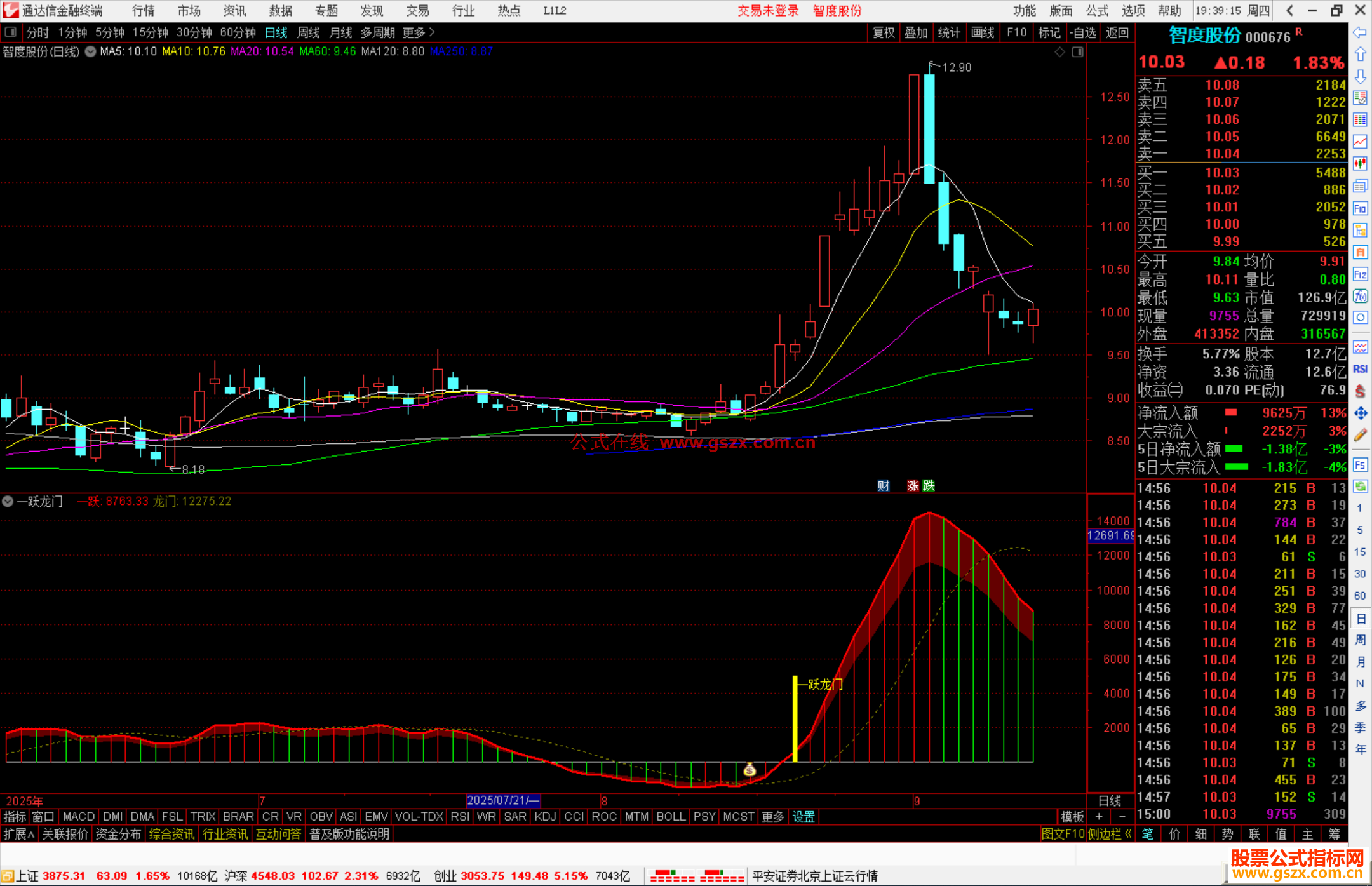1372x886 pixels.
Task: Open the MA settings arrow beside 智度股份(日线)
Action: point(90,52)
